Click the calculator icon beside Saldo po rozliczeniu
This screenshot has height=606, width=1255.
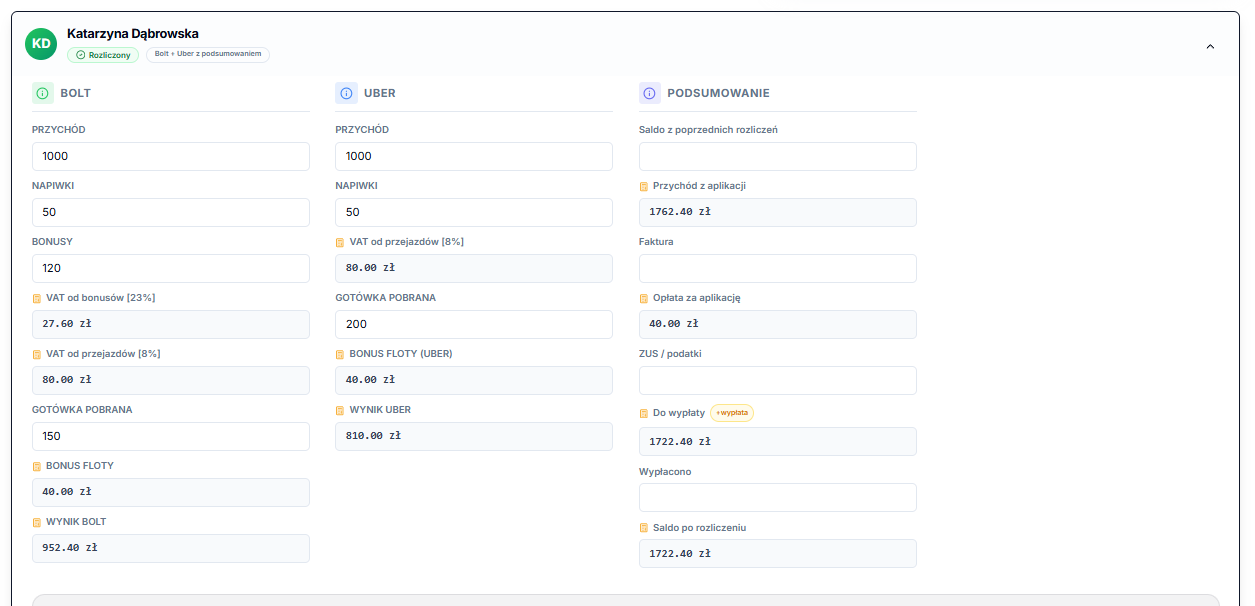pos(644,528)
